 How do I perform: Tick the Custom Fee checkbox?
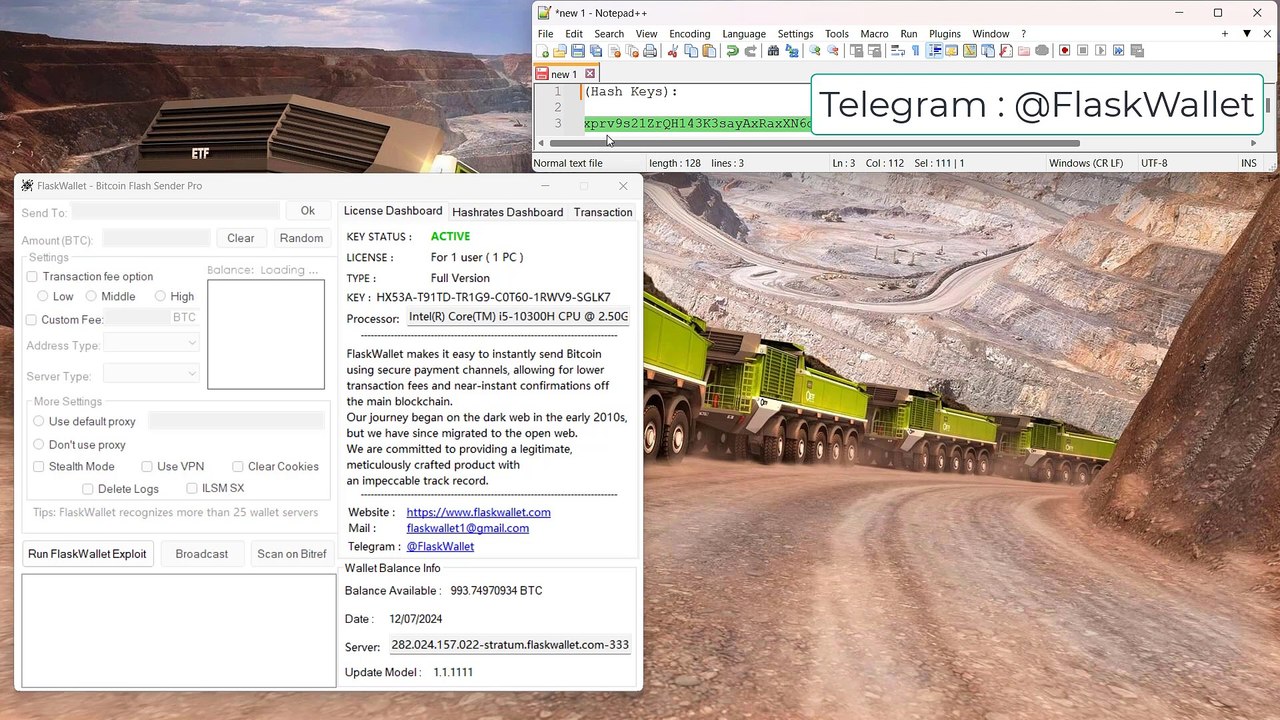pos(31,320)
